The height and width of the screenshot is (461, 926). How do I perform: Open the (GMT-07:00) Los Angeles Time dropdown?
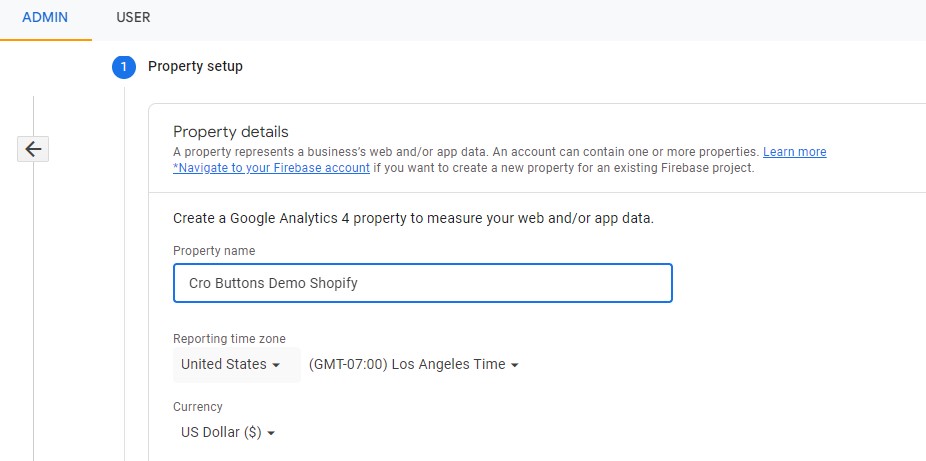(x=413, y=364)
